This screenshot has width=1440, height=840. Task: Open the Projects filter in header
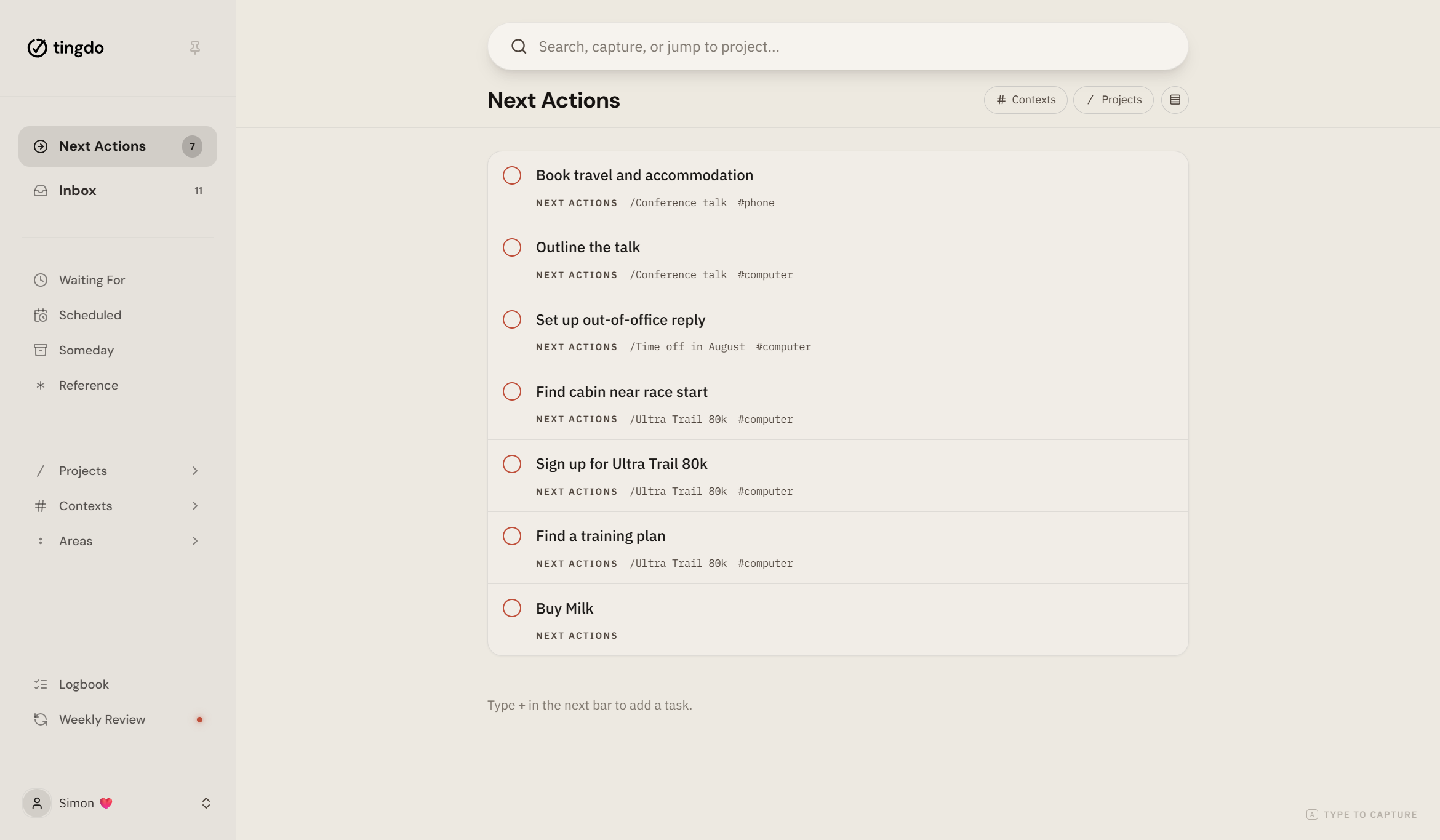point(1113,100)
